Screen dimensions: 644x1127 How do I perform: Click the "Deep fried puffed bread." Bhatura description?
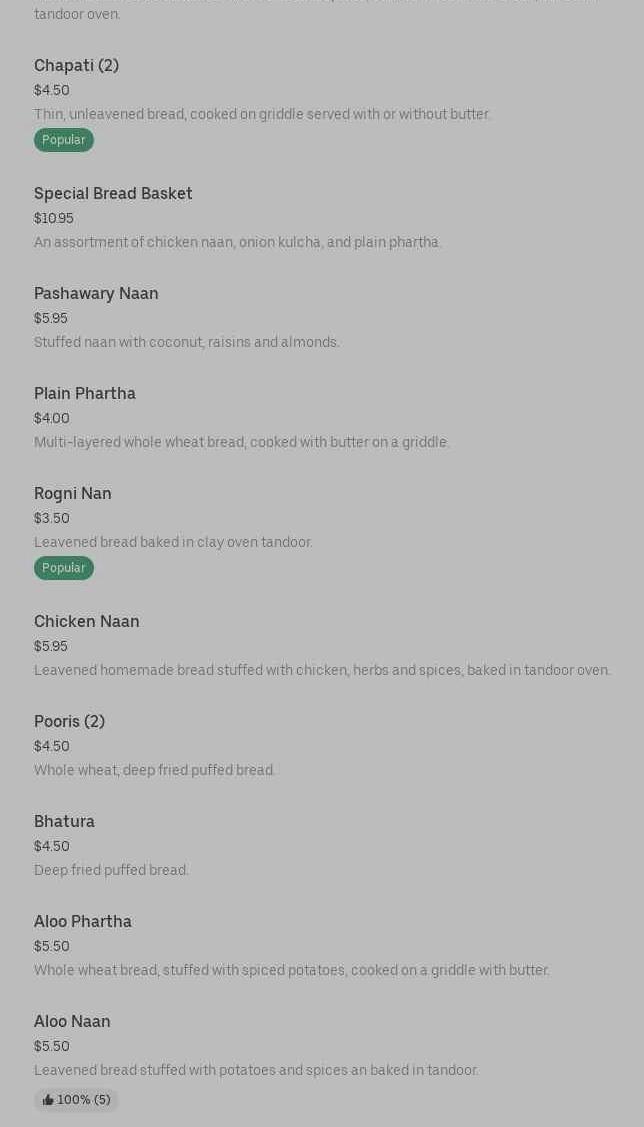[111, 871]
